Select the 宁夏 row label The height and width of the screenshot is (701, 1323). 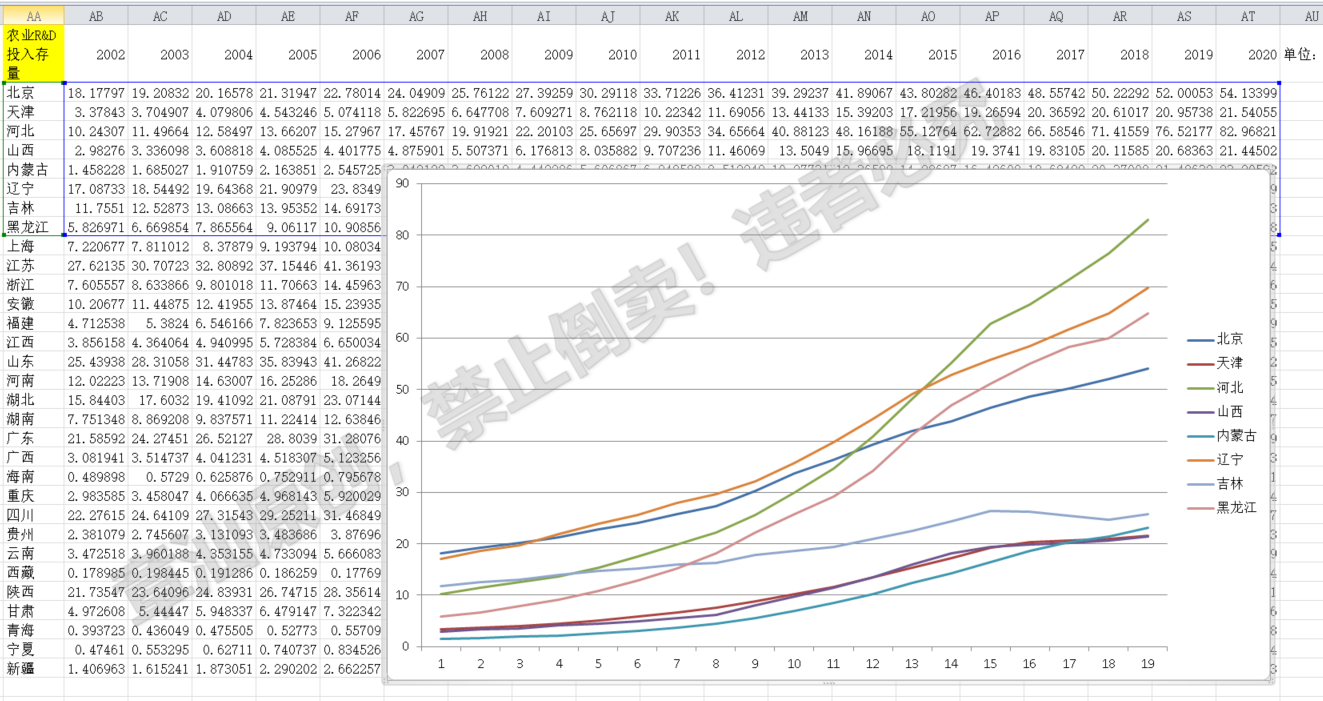[x=33, y=648]
